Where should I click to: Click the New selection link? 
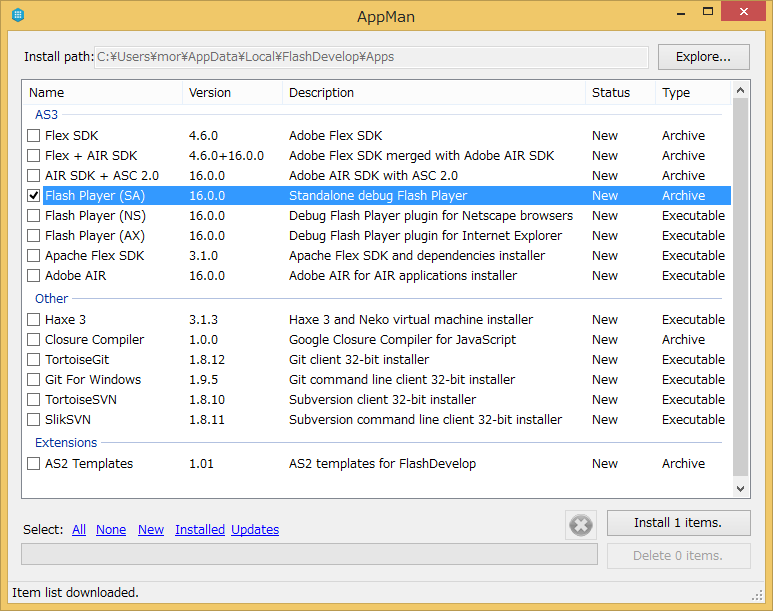pyautogui.click(x=151, y=530)
